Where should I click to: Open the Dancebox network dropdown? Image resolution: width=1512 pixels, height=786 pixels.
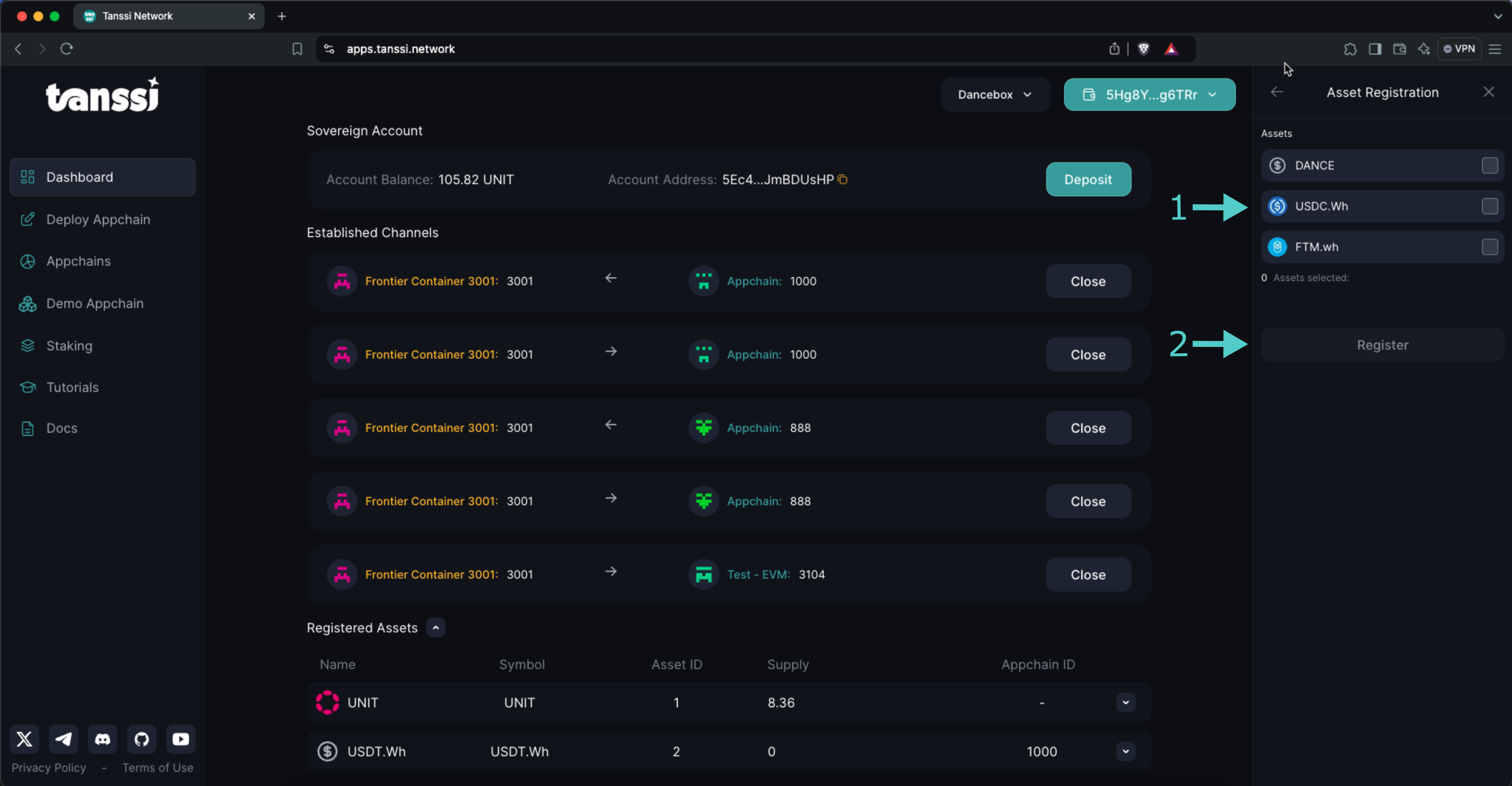tap(995, 94)
